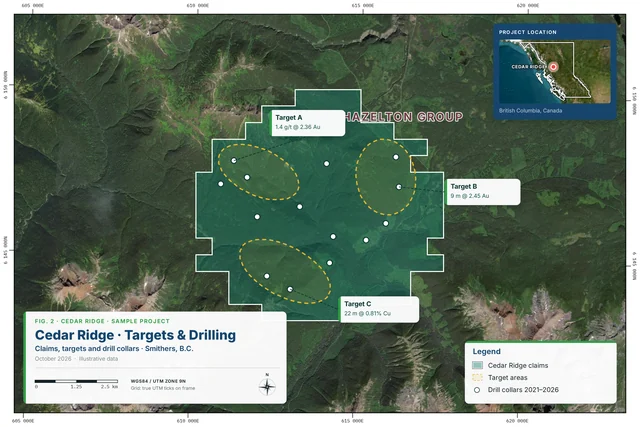Open the Target C callout label
640x427 pixels.
click(x=379, y=309)
